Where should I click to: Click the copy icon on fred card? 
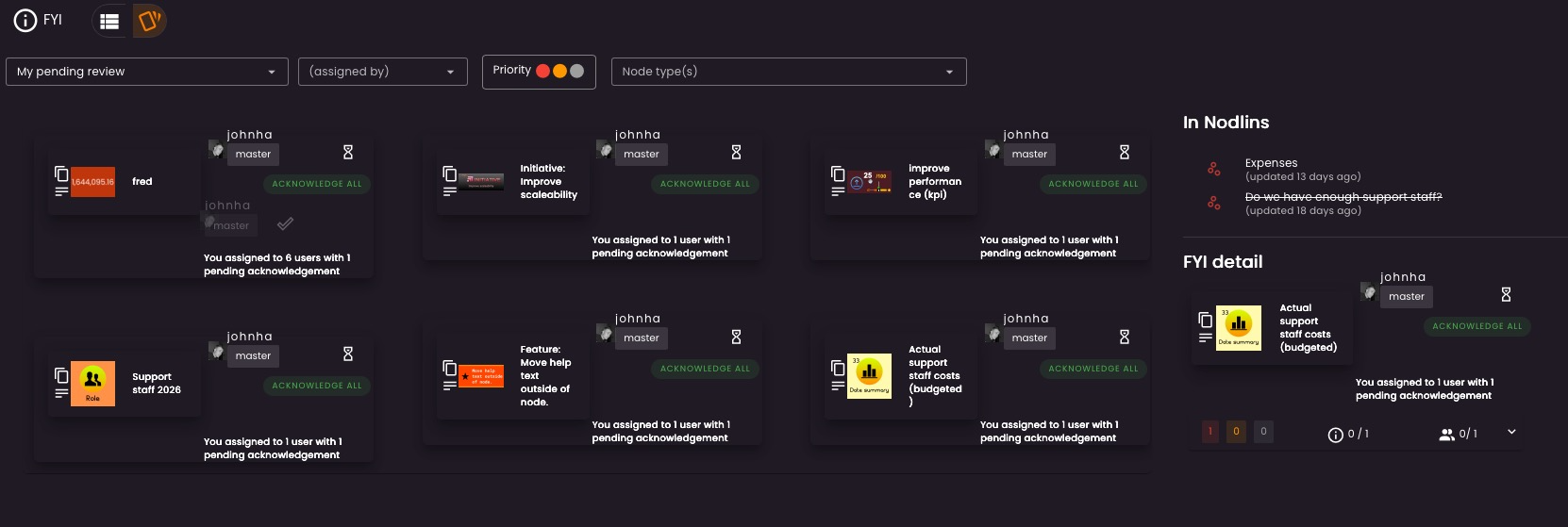pos(61,173)
